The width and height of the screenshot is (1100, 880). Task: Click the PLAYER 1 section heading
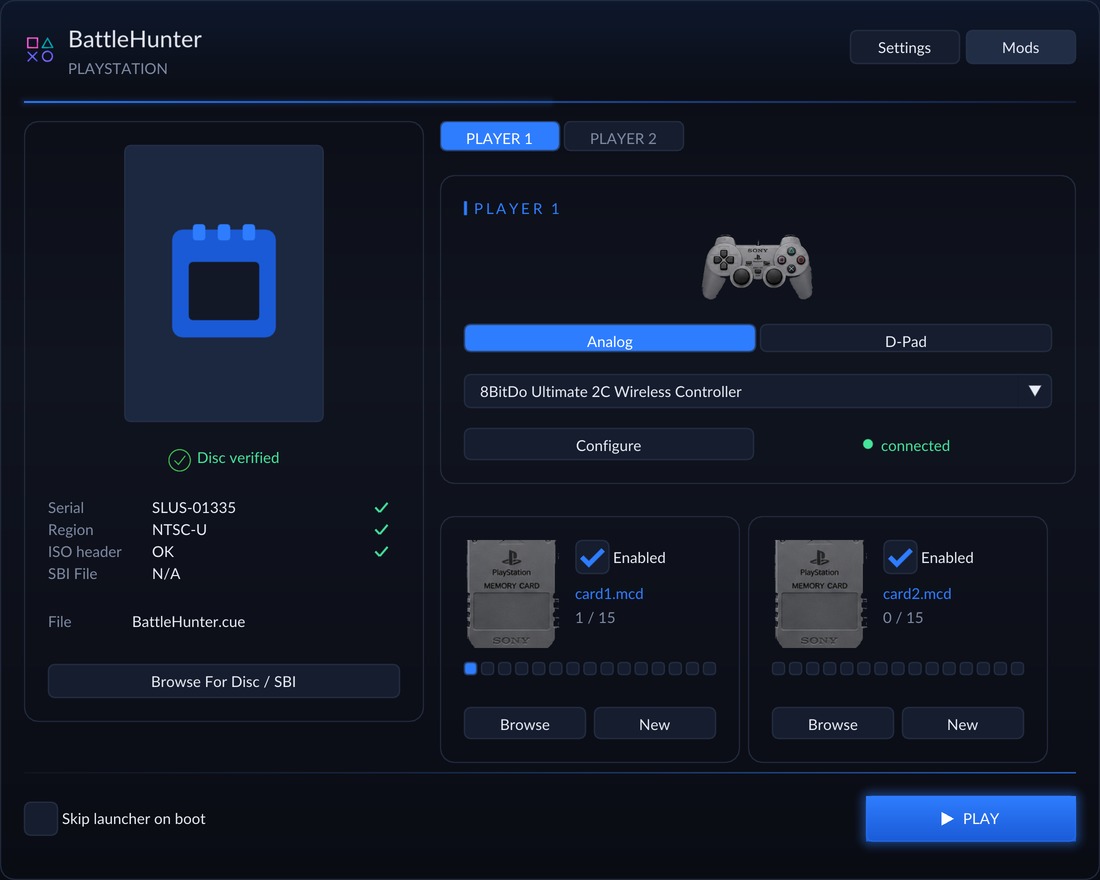tap(516, 208)
